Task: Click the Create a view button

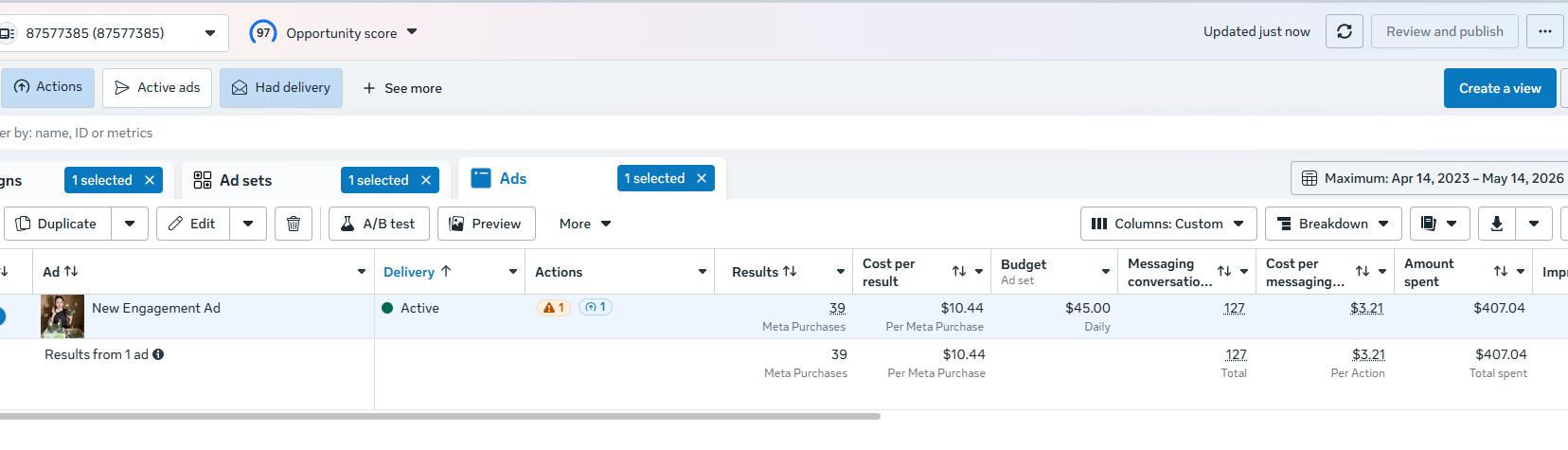Action: pyautogui.click(x=1500, y=88)
